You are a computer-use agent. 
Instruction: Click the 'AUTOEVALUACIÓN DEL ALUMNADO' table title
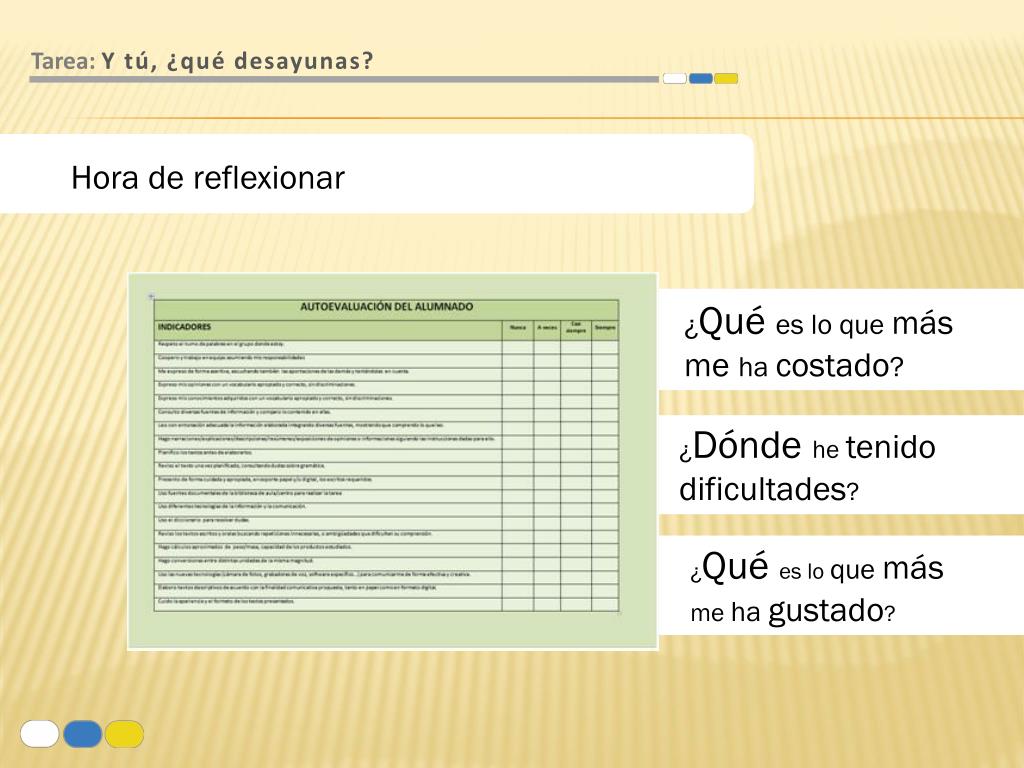(x=386, y=306)
